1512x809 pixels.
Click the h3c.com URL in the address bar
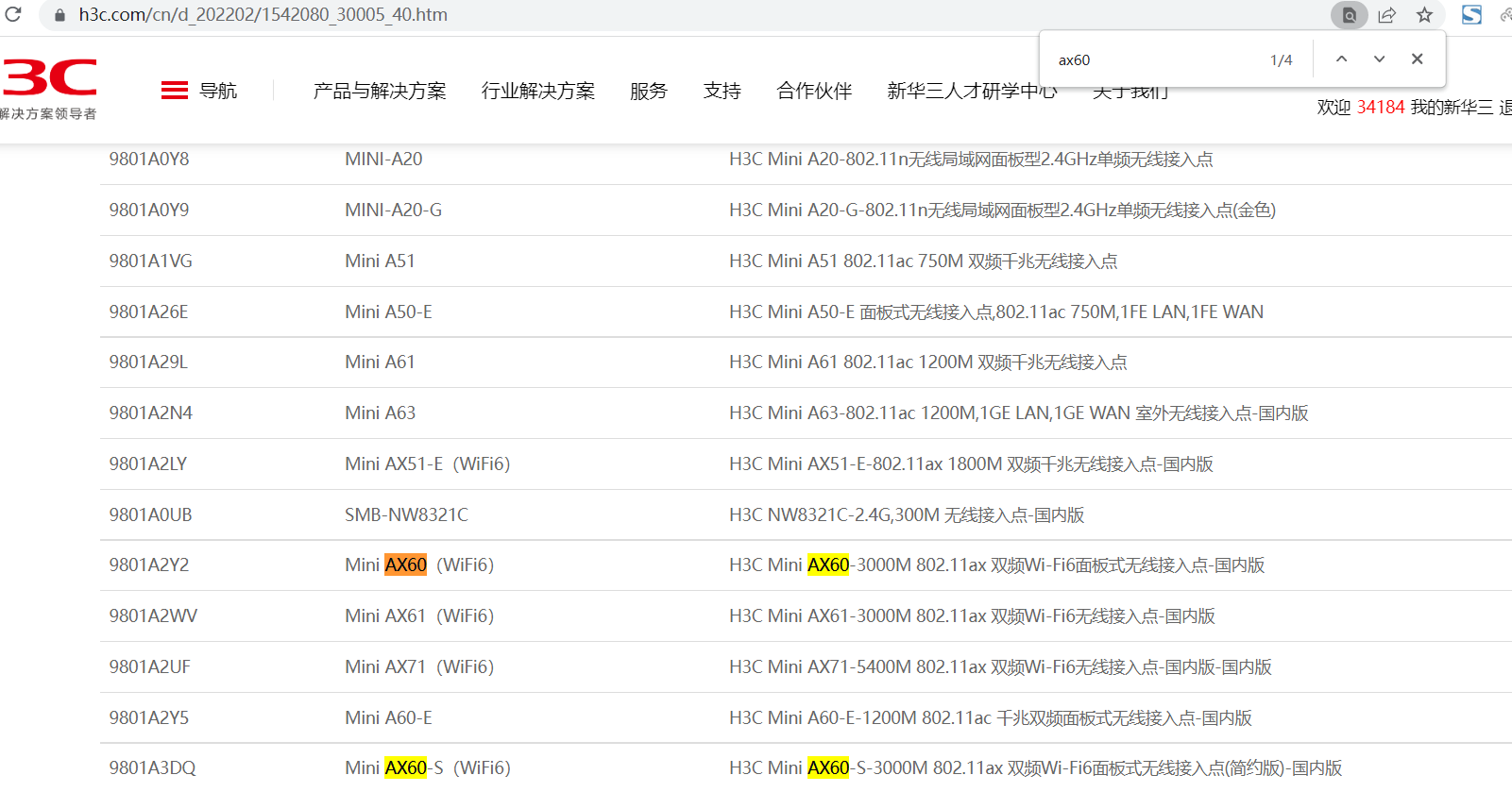263,15
